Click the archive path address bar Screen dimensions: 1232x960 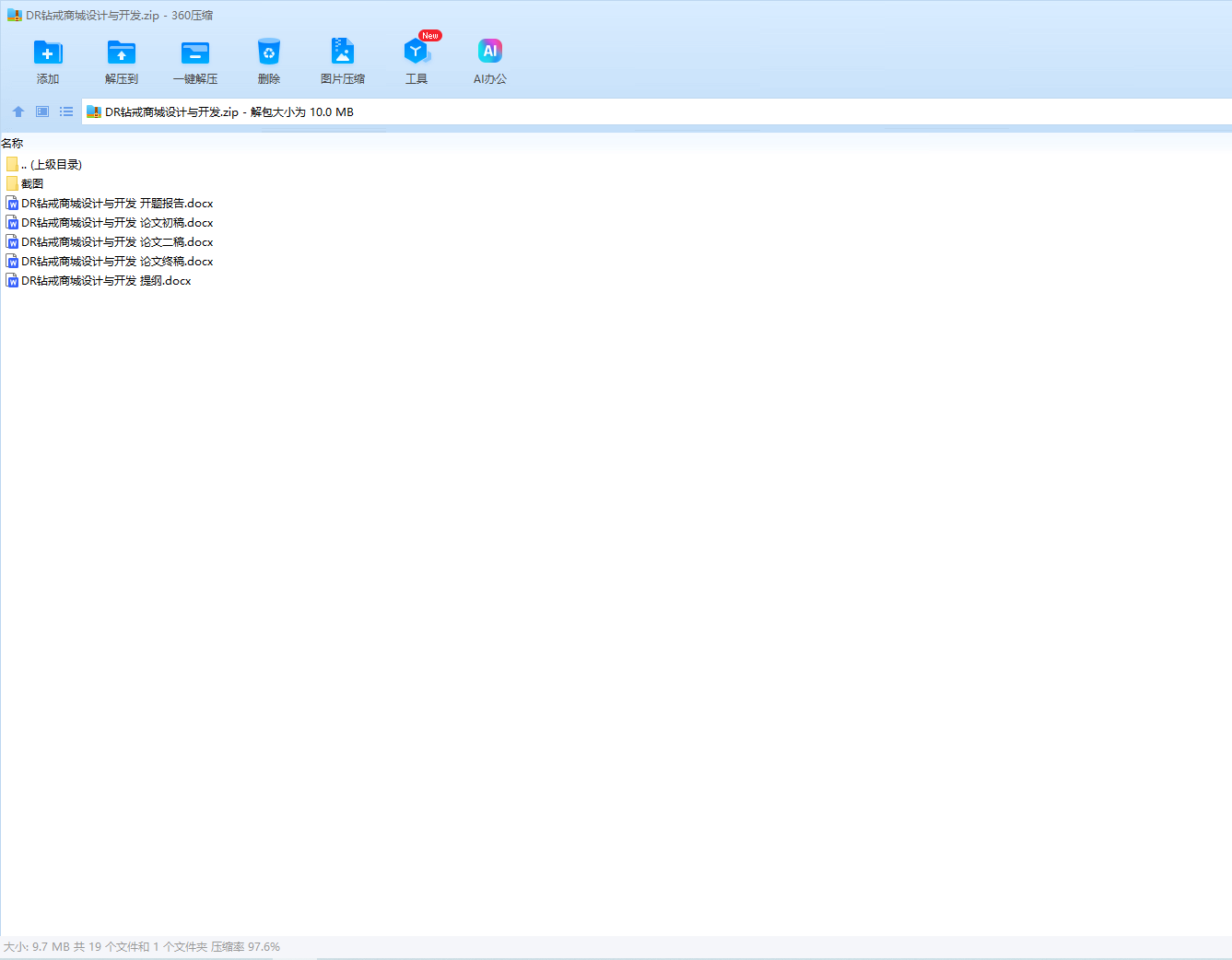tap(645, 112)
